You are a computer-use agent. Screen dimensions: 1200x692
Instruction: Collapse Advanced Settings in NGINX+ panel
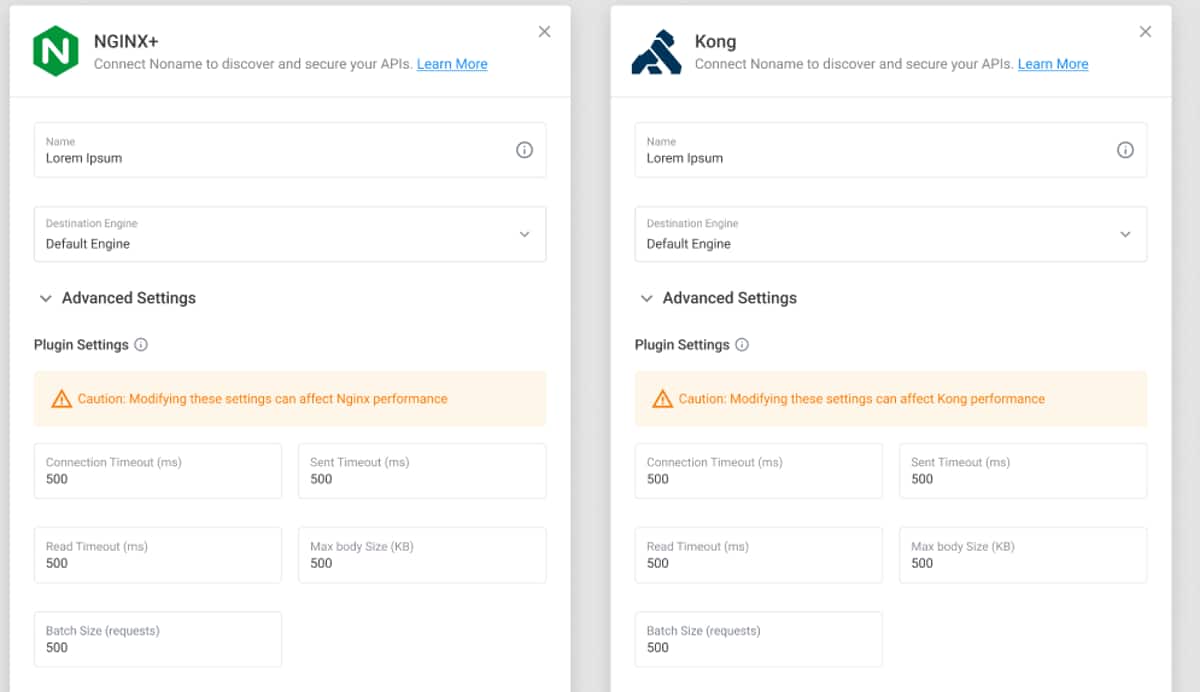coord(46,298)
